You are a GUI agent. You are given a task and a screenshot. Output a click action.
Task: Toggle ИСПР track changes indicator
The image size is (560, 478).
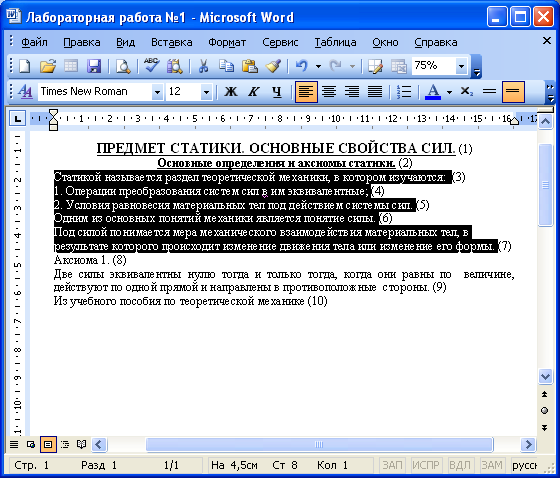coord(426,465)
